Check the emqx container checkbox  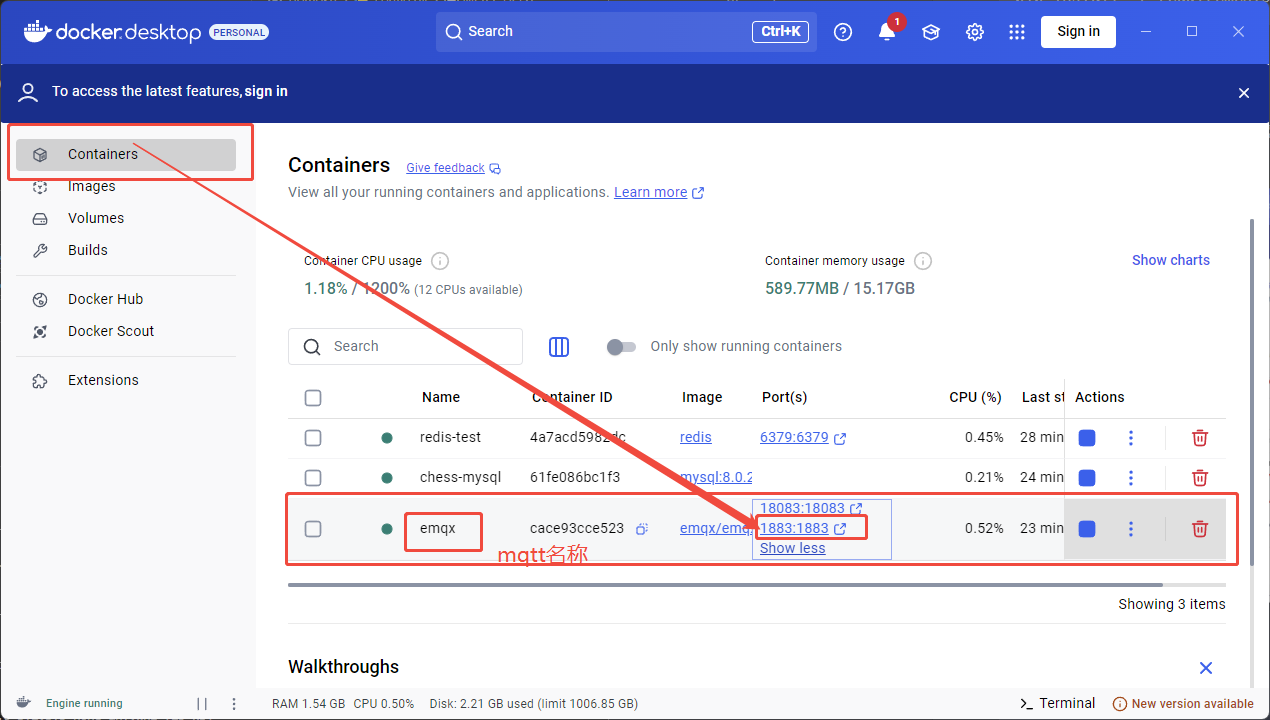point(313,529)
